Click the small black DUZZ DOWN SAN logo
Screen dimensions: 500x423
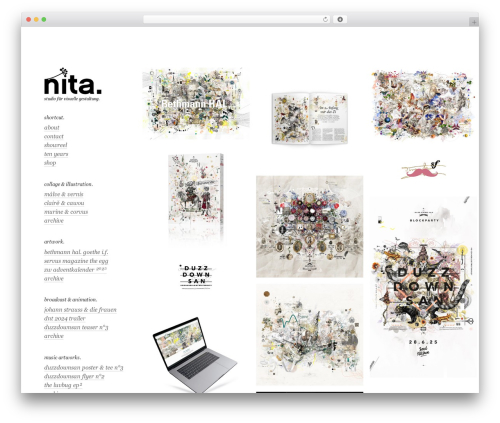[x=196, y=277]
